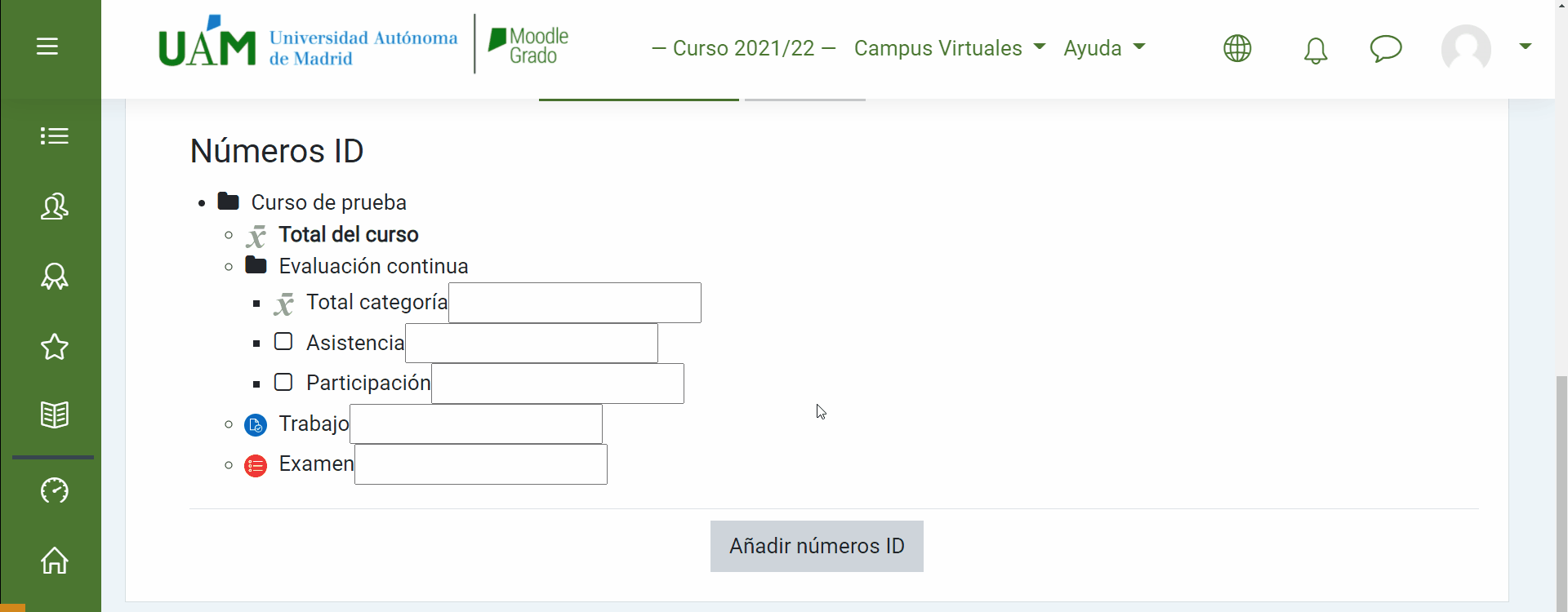Image resolution: width=1568 pixels, height=612 pixels.
Task: Open the gradebook icon in the sidebar
Action: pyautogui.click(x=54, y=415)
